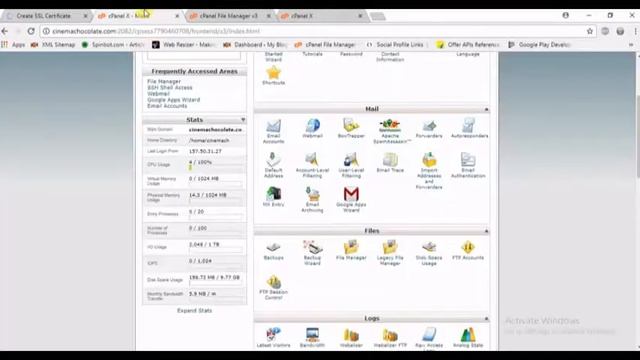Open the Disk Space Usage icon
The height and width of the screenshot is (360, 640).
pyautogui.click(x=429, y=247)
